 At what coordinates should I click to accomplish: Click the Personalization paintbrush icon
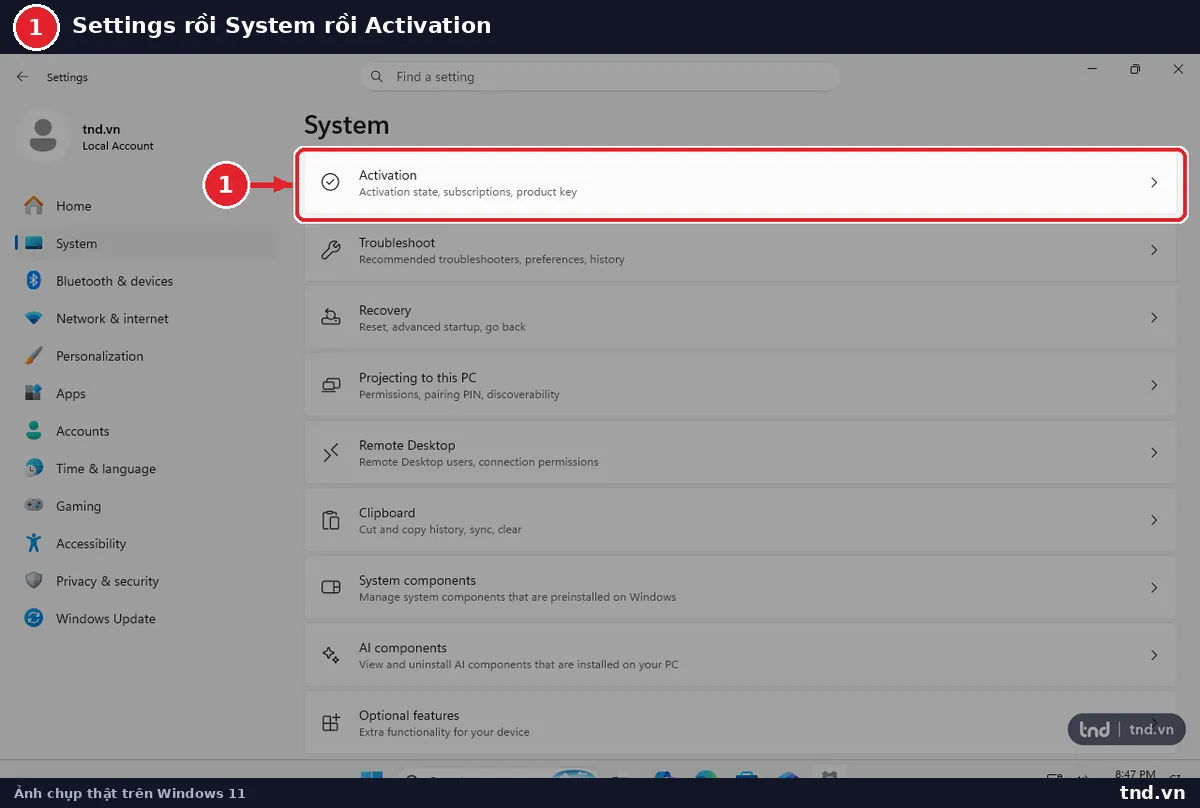coord(34,356)
